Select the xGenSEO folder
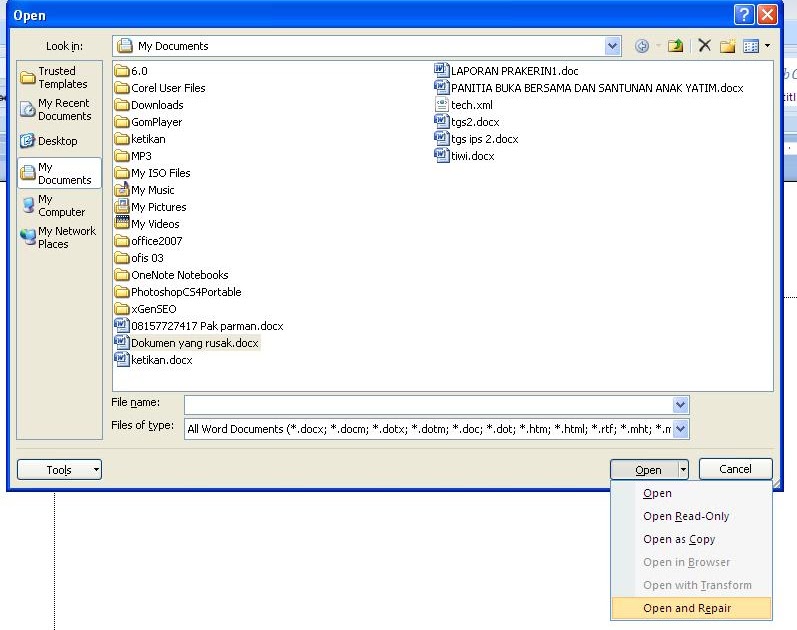 click(x=146, y=309)
